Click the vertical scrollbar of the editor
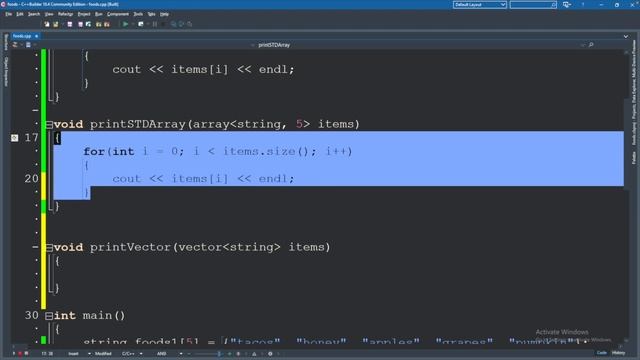 coord(627,196)
